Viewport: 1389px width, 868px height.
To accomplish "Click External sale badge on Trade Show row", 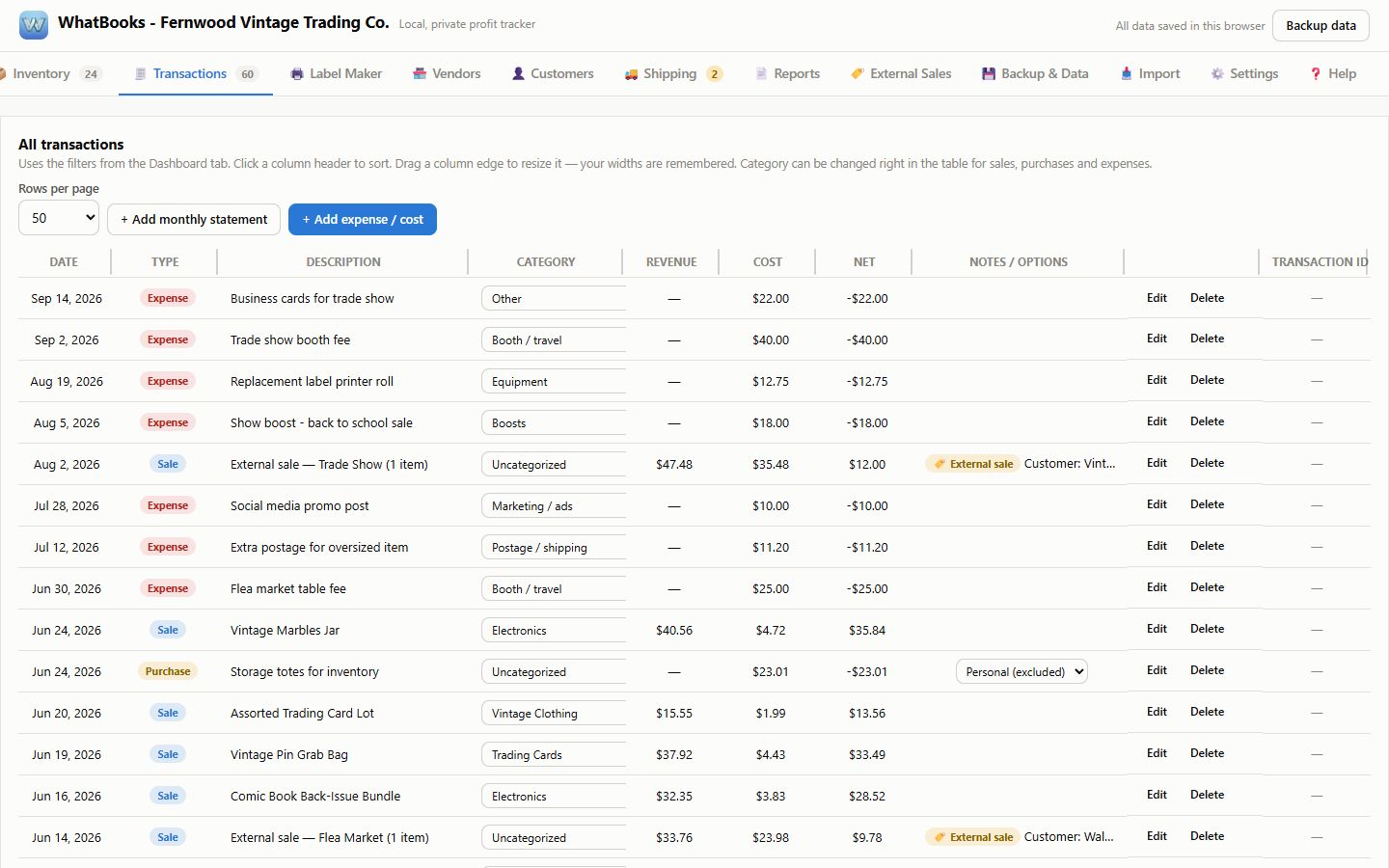I will 972,464.
